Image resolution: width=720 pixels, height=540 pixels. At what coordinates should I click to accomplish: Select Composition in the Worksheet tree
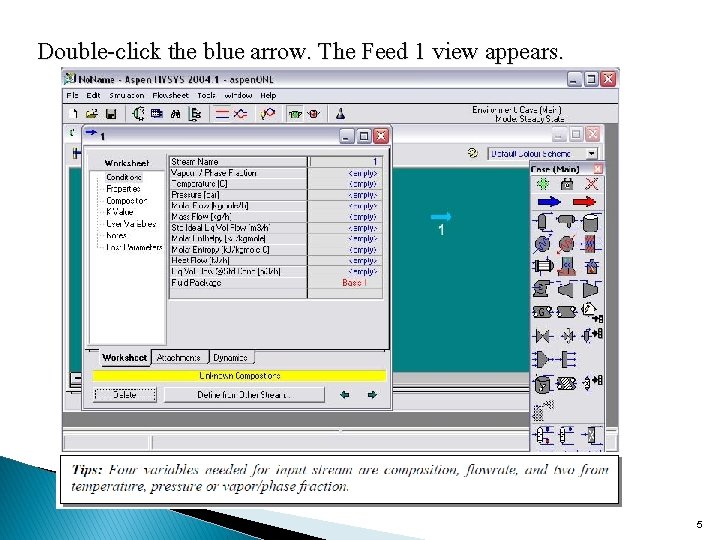click(x=126, y=201)
